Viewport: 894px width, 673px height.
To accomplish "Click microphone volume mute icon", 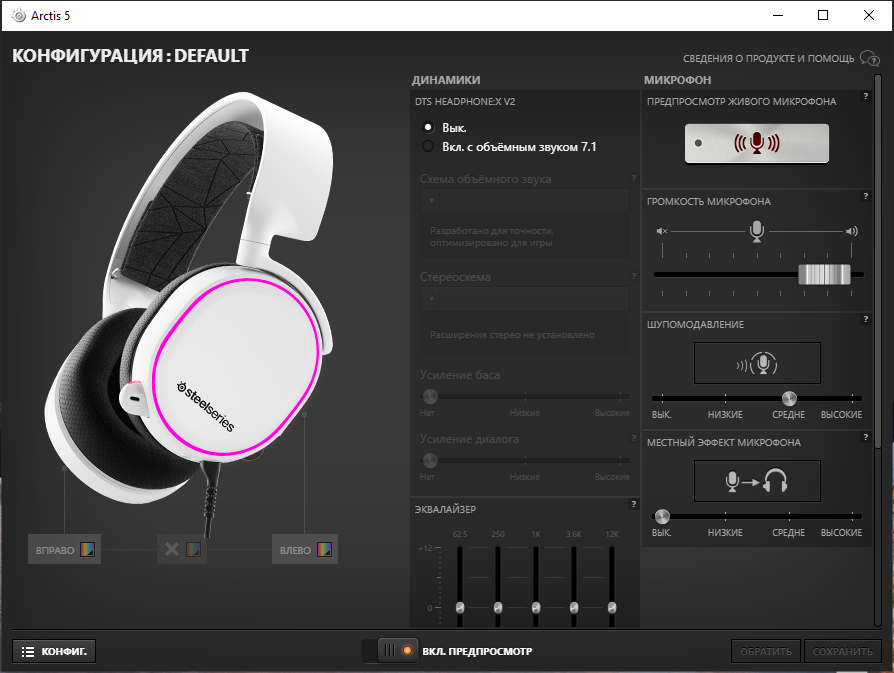I will [x=661, y=231].
